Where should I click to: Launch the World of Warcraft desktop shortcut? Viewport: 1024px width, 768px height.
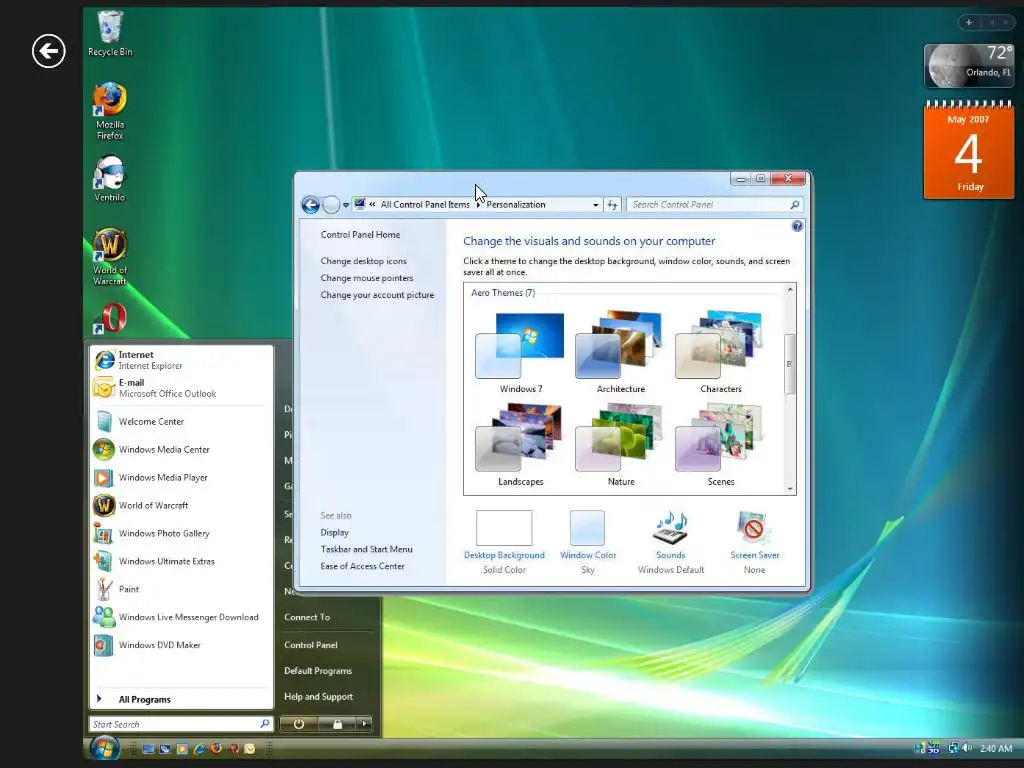point(110,257)
